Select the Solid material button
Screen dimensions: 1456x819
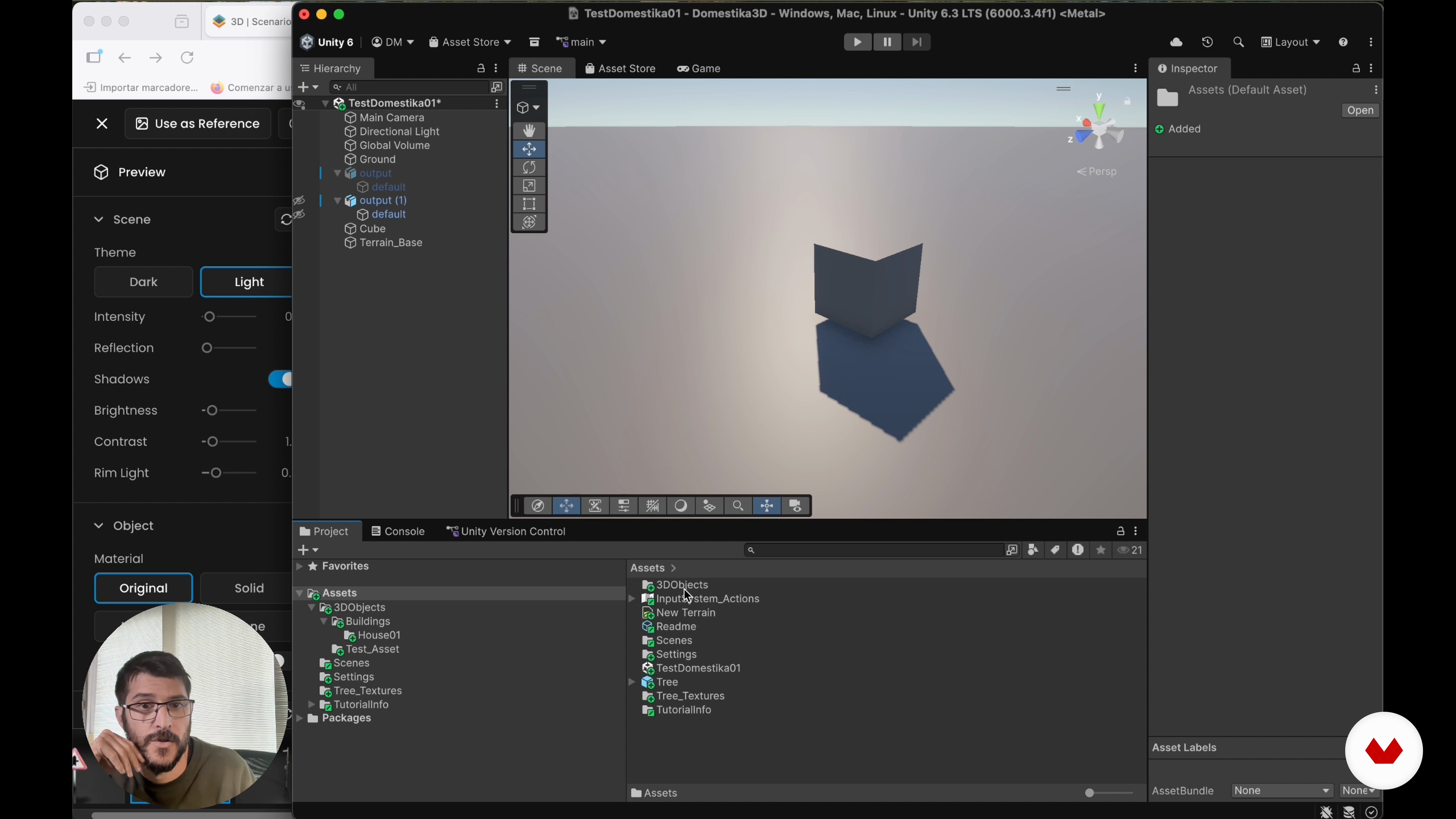[246, 588]
